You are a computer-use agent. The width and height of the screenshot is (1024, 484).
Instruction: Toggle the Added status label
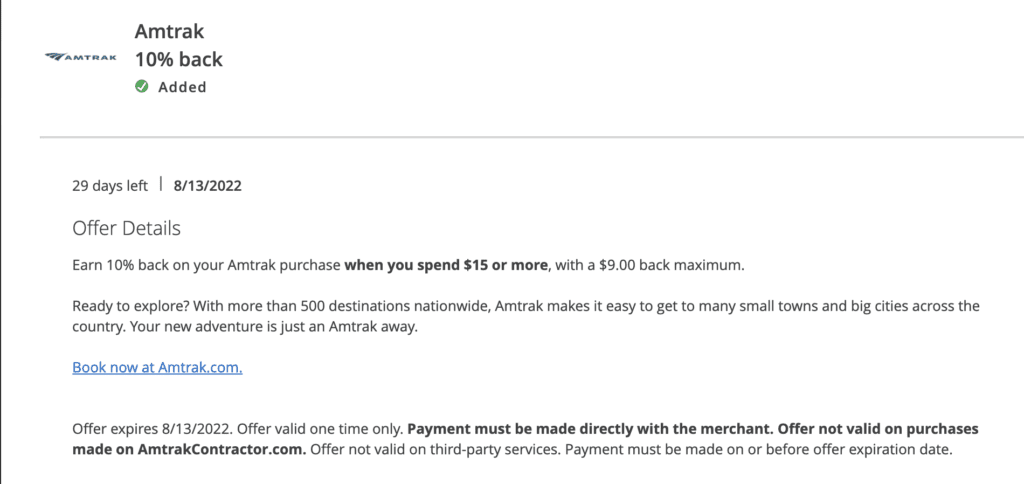182,87
